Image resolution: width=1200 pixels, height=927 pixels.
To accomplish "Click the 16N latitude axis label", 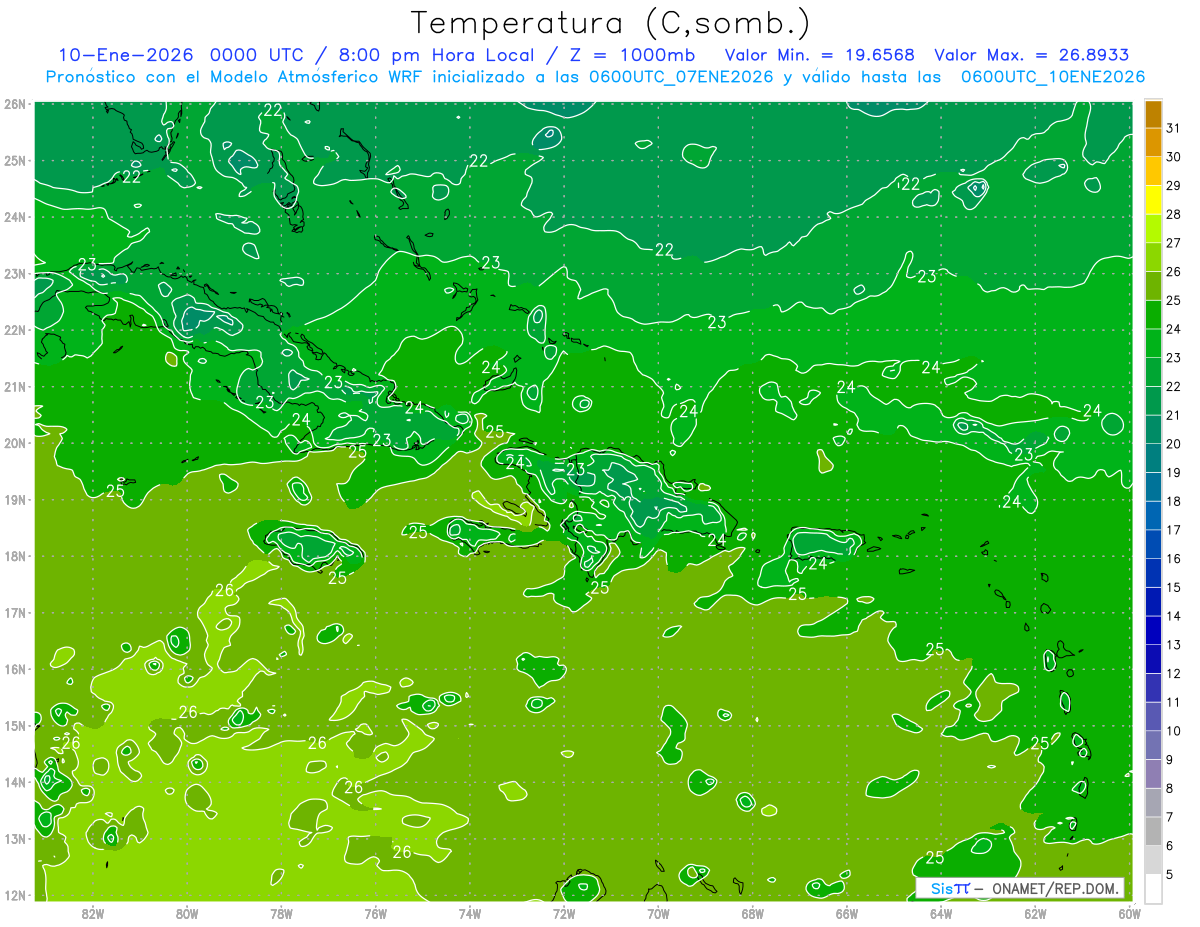I will 14,669.
